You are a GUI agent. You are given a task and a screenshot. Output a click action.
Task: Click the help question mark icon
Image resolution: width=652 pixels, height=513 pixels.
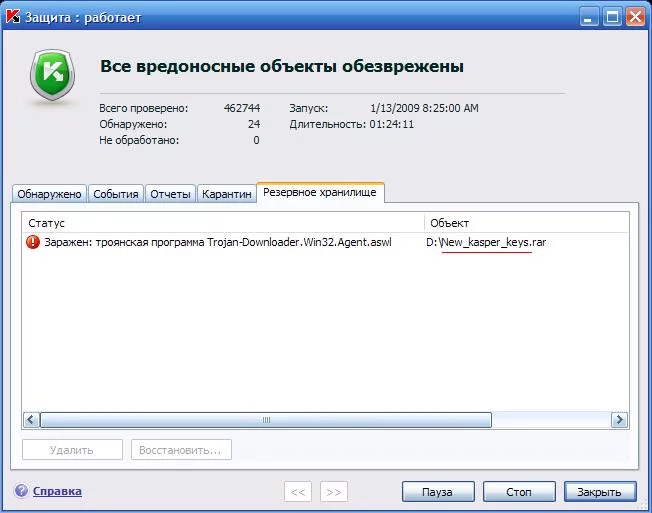tap(21, 491)
